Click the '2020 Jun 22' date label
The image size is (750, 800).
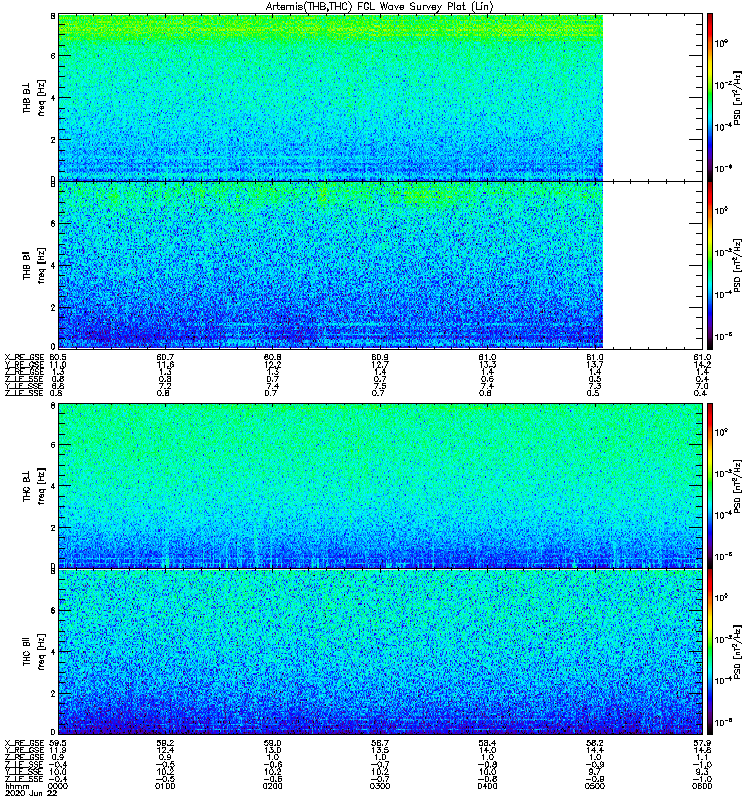tap(31, 793)
